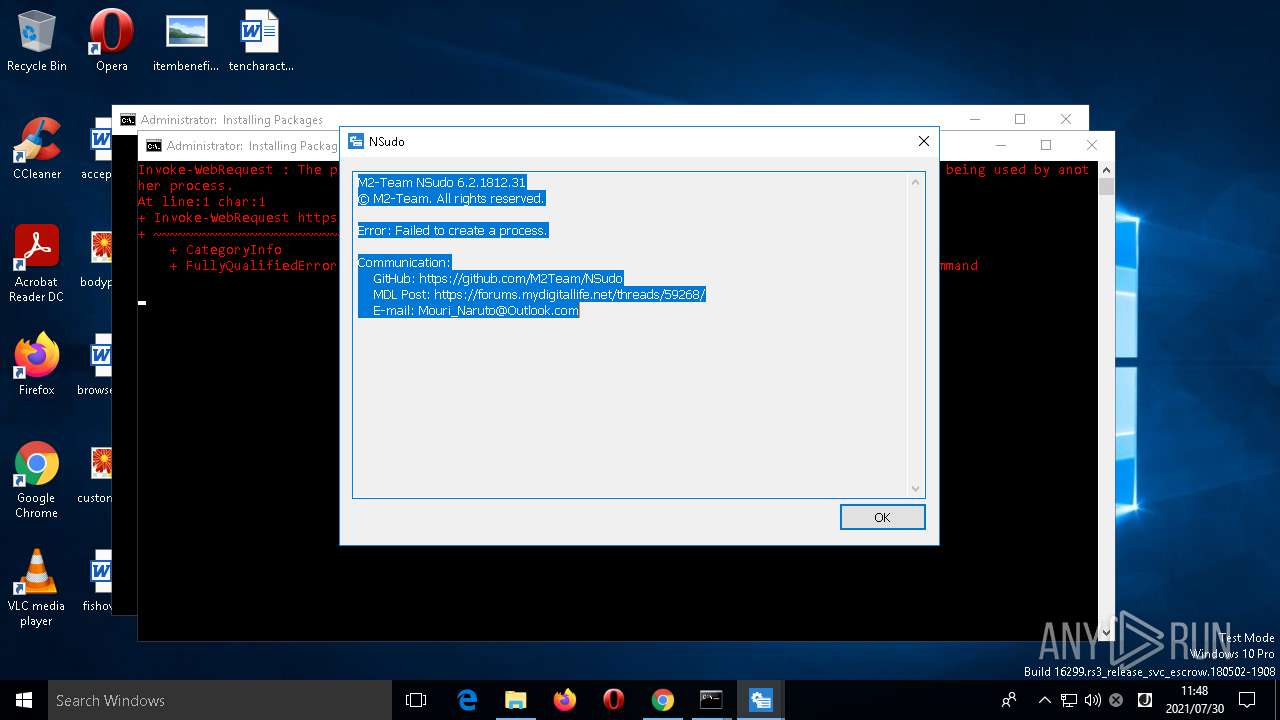Click the MDL Post forum URL line
Viewport: 1280px width, 720px height.
539,294
